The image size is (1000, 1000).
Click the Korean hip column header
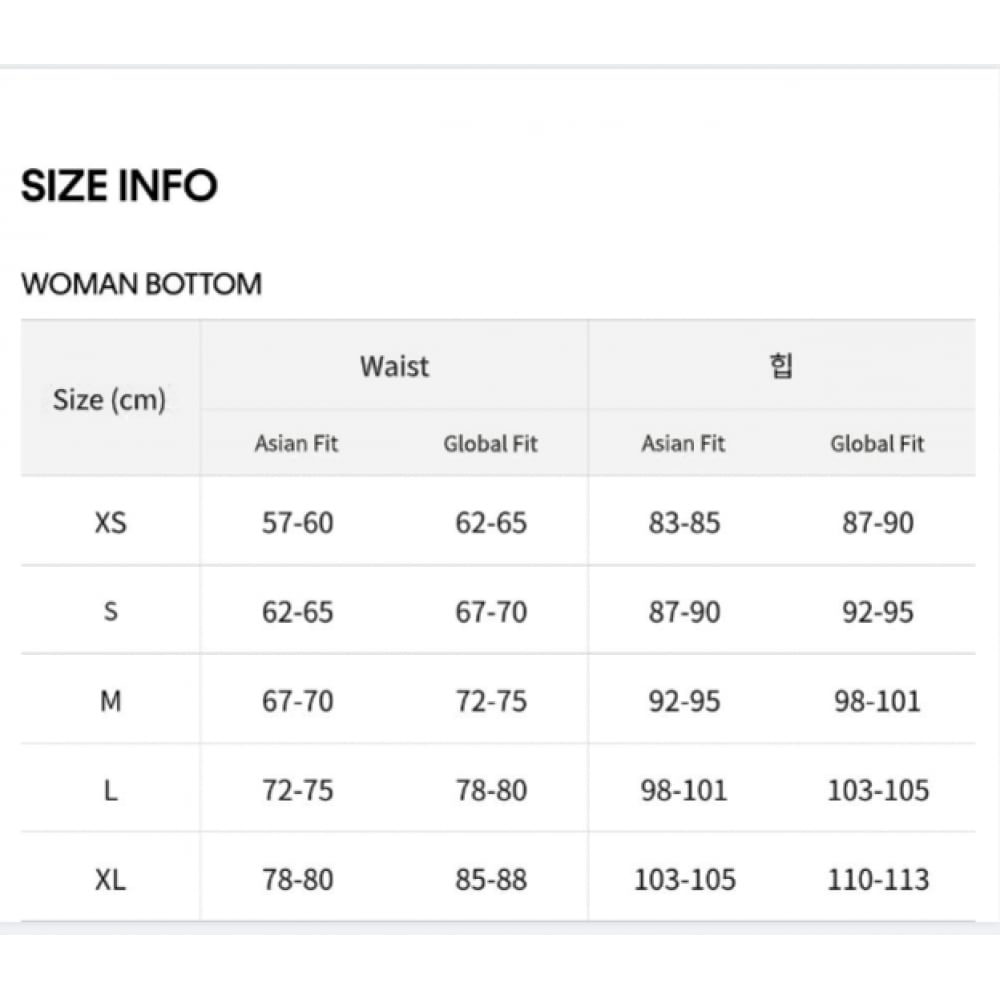point(781,366)
